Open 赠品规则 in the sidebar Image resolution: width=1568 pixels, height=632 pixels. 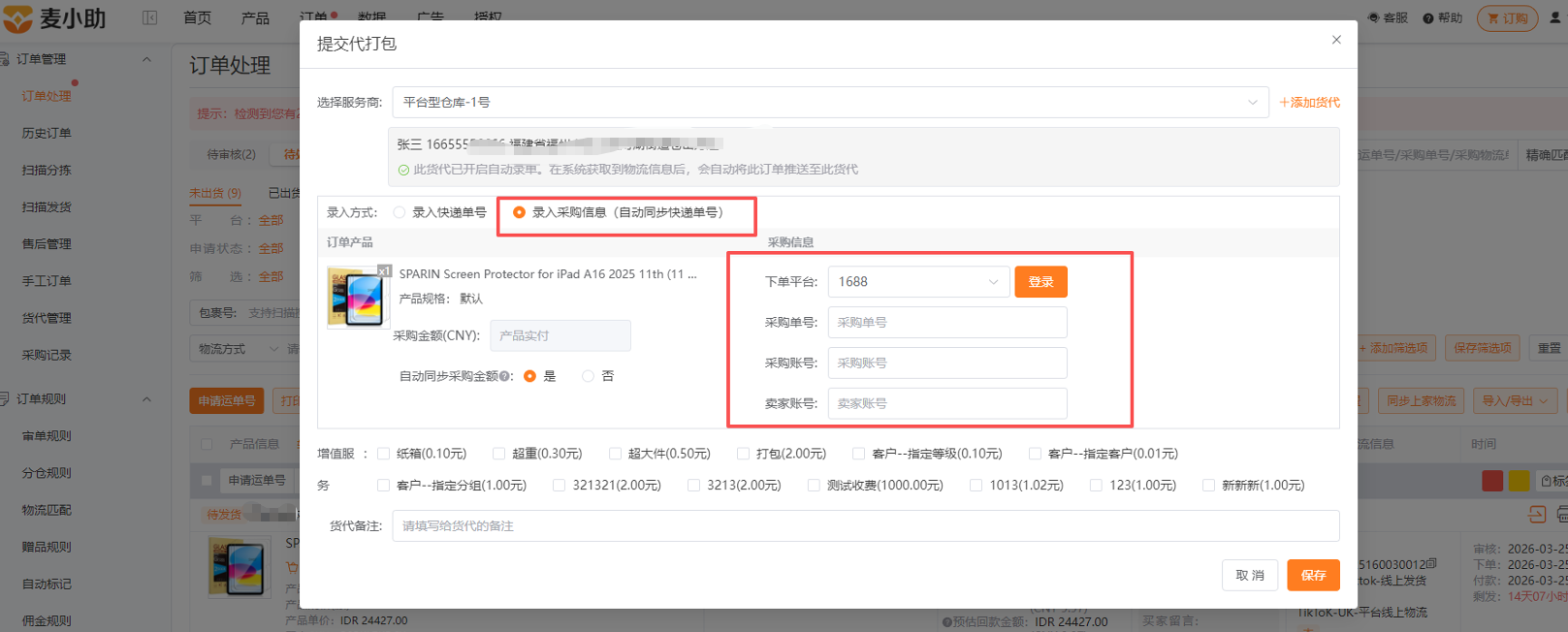(x=47, y=547)
